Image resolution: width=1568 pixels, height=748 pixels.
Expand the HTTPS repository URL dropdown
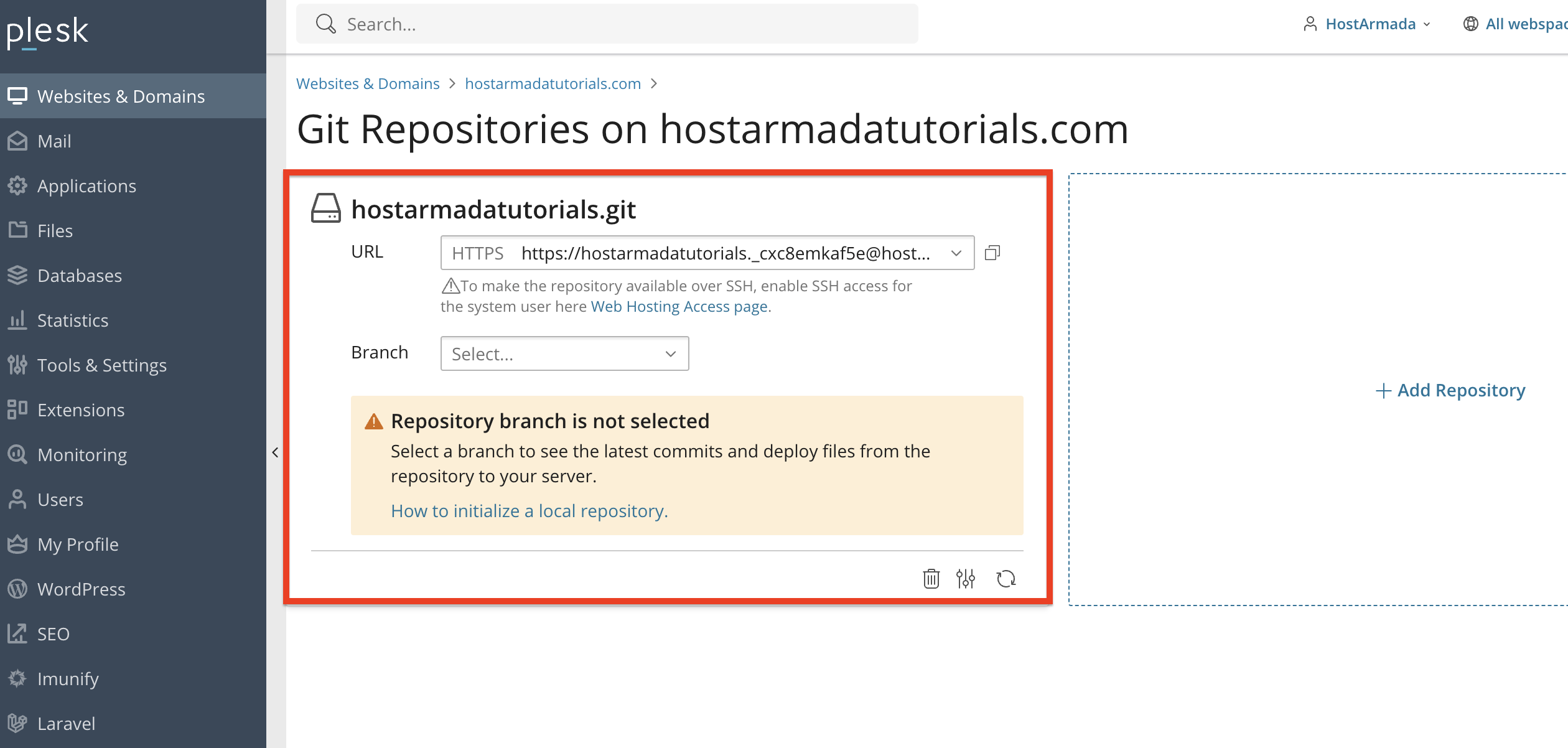click(707, 253)
